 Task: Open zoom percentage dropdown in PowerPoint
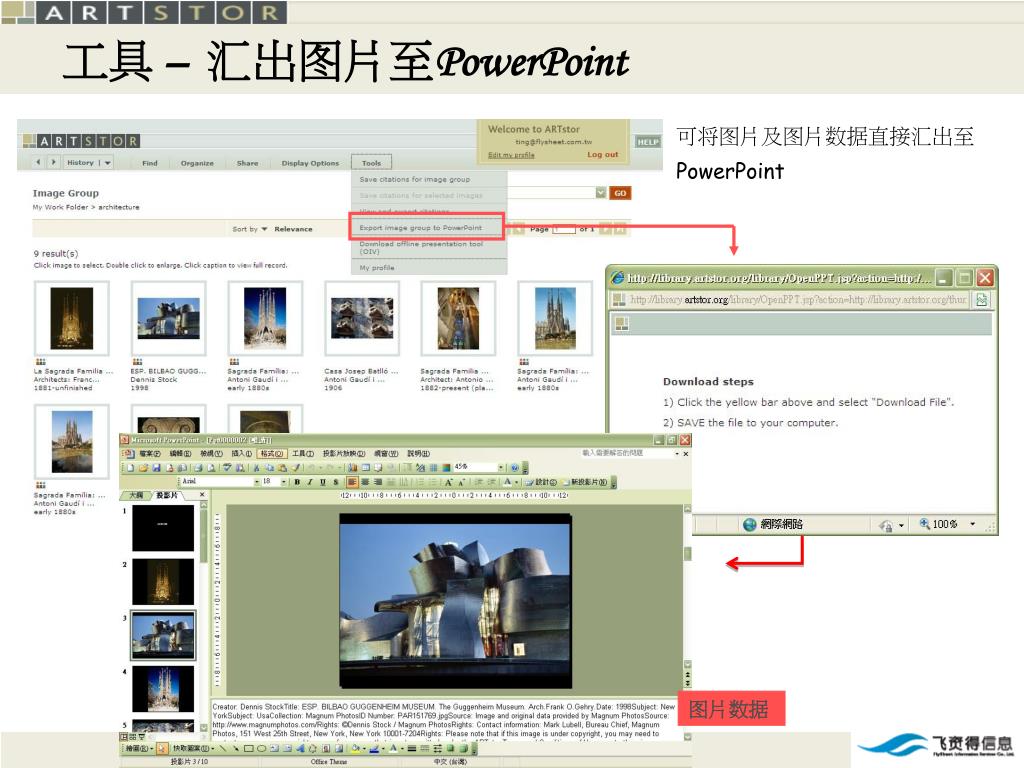[x=501, y=468]
